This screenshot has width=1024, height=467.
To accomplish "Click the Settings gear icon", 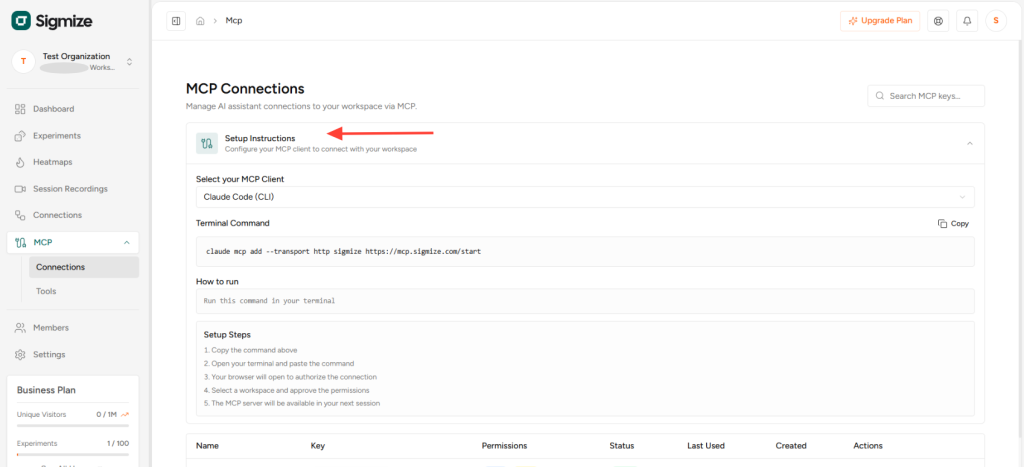I will [20, 355].
